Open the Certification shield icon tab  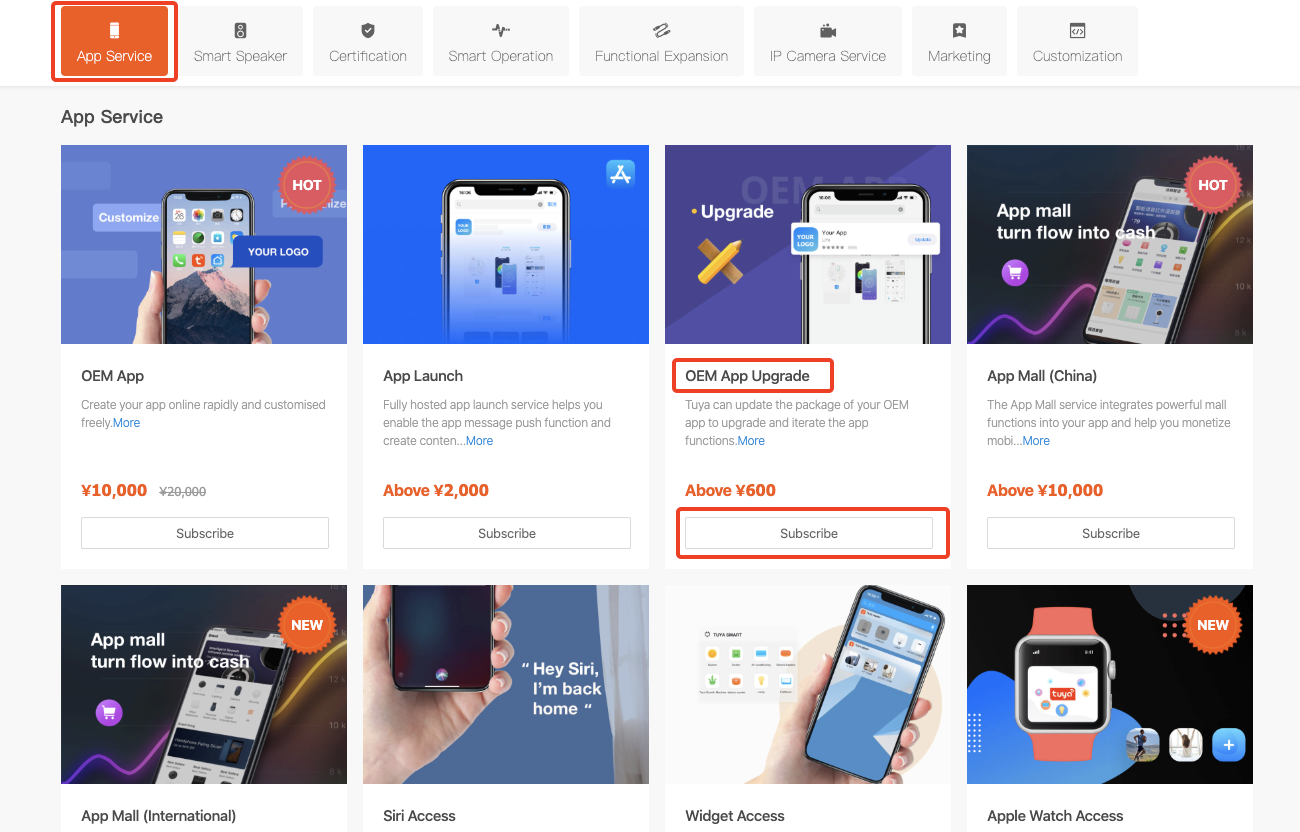[x=368, y=31]
